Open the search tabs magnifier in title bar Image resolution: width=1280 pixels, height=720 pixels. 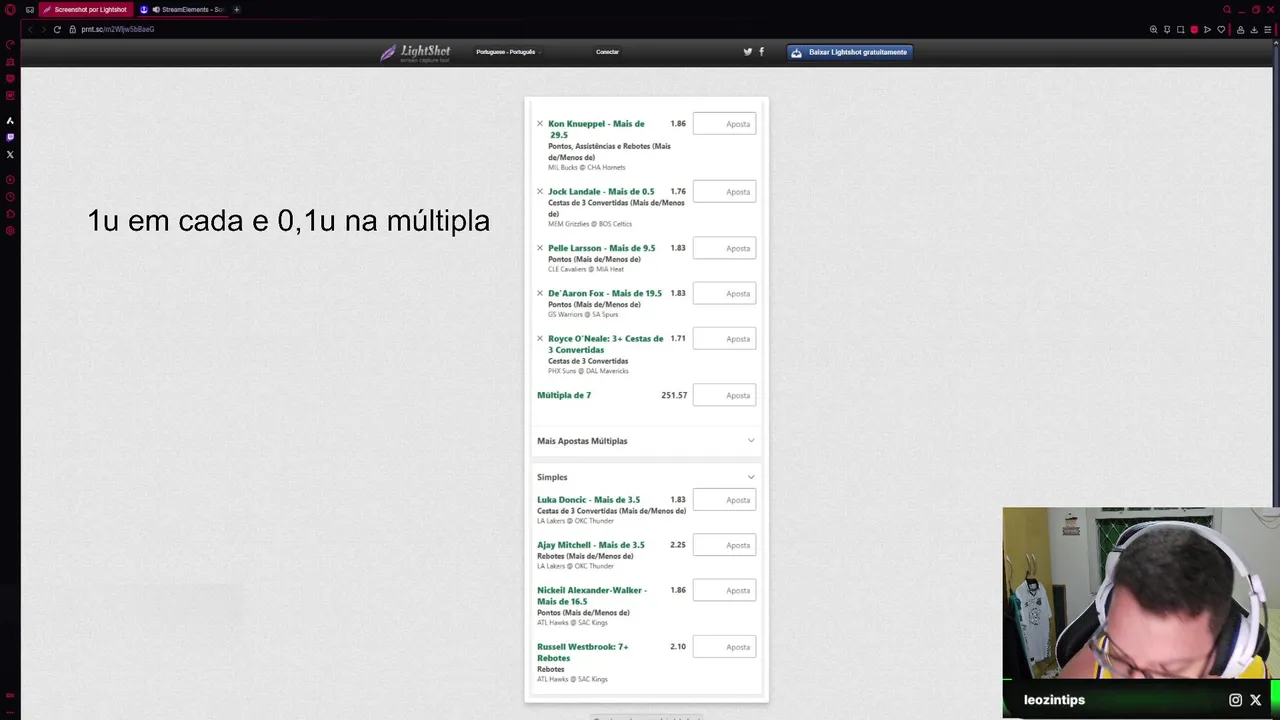pos(1227,9)
